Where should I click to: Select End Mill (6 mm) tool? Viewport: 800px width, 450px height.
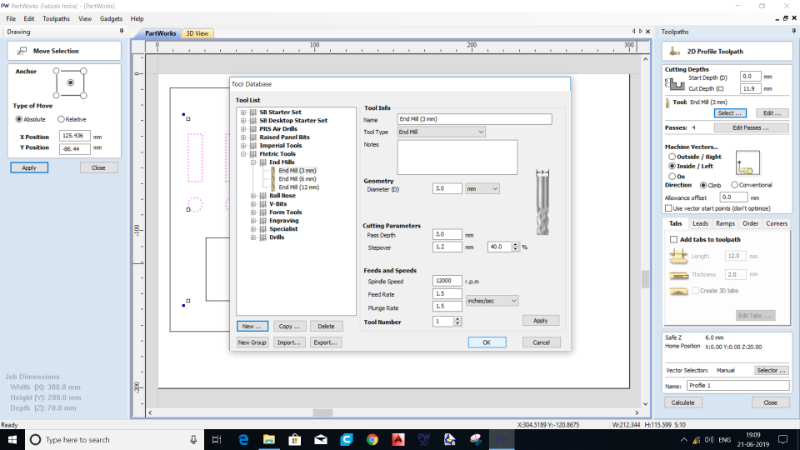297,179
